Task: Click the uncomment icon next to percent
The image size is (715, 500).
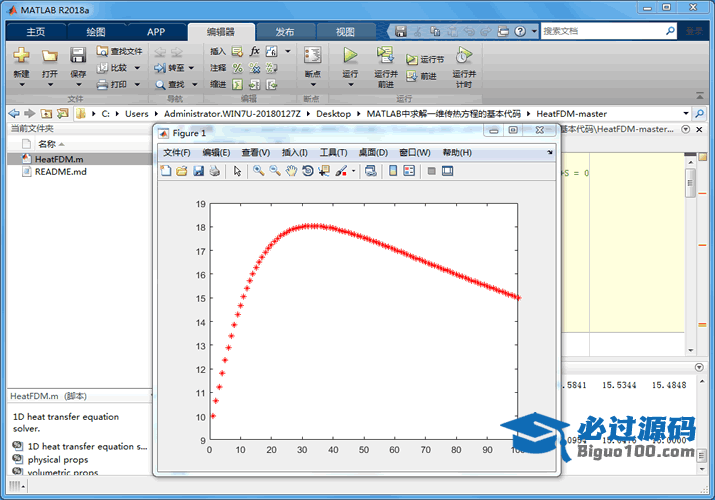Action: pyautogui.click(x=254, y=68)
